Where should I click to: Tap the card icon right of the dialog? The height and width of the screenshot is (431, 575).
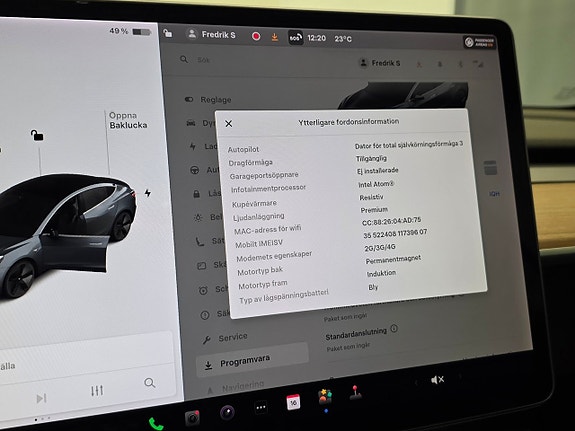[x=490, y=168]
